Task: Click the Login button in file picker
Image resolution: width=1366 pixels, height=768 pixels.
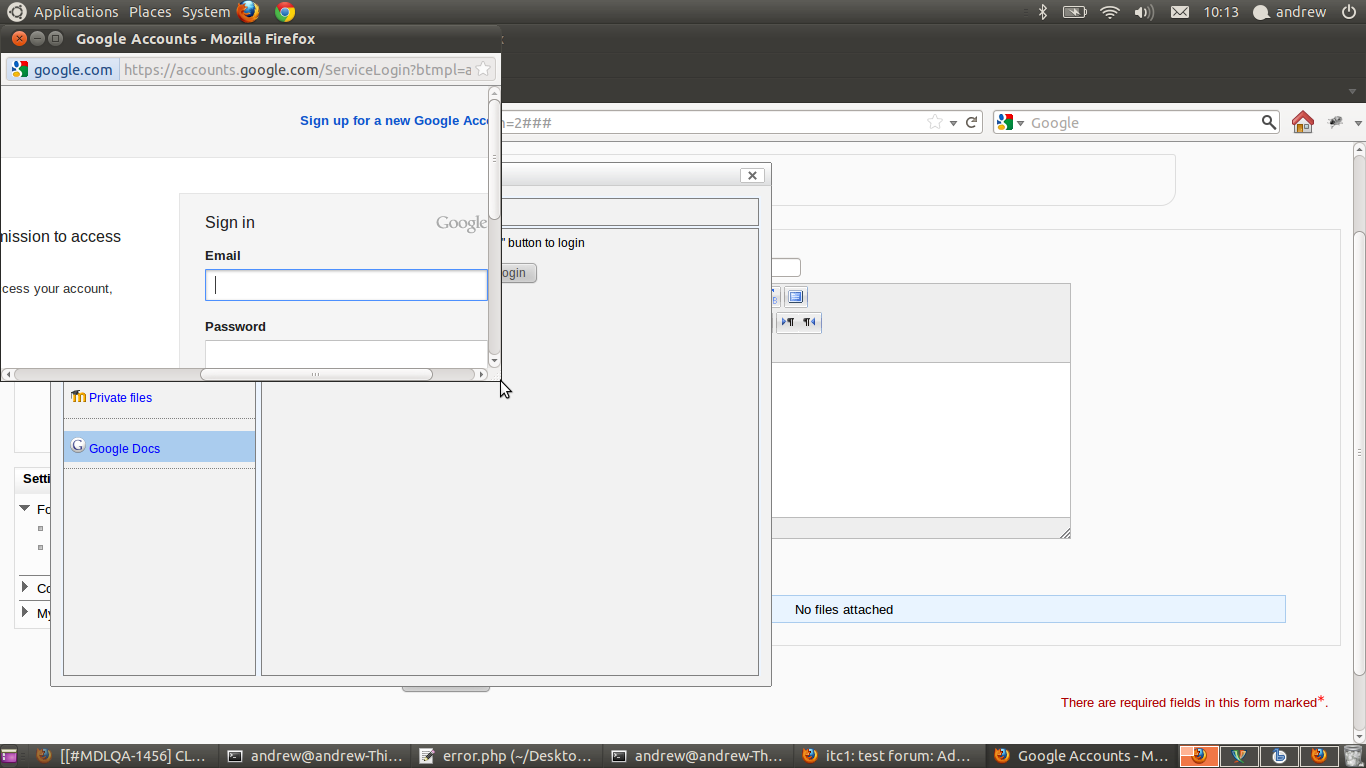Action: (x=519, y=273)
